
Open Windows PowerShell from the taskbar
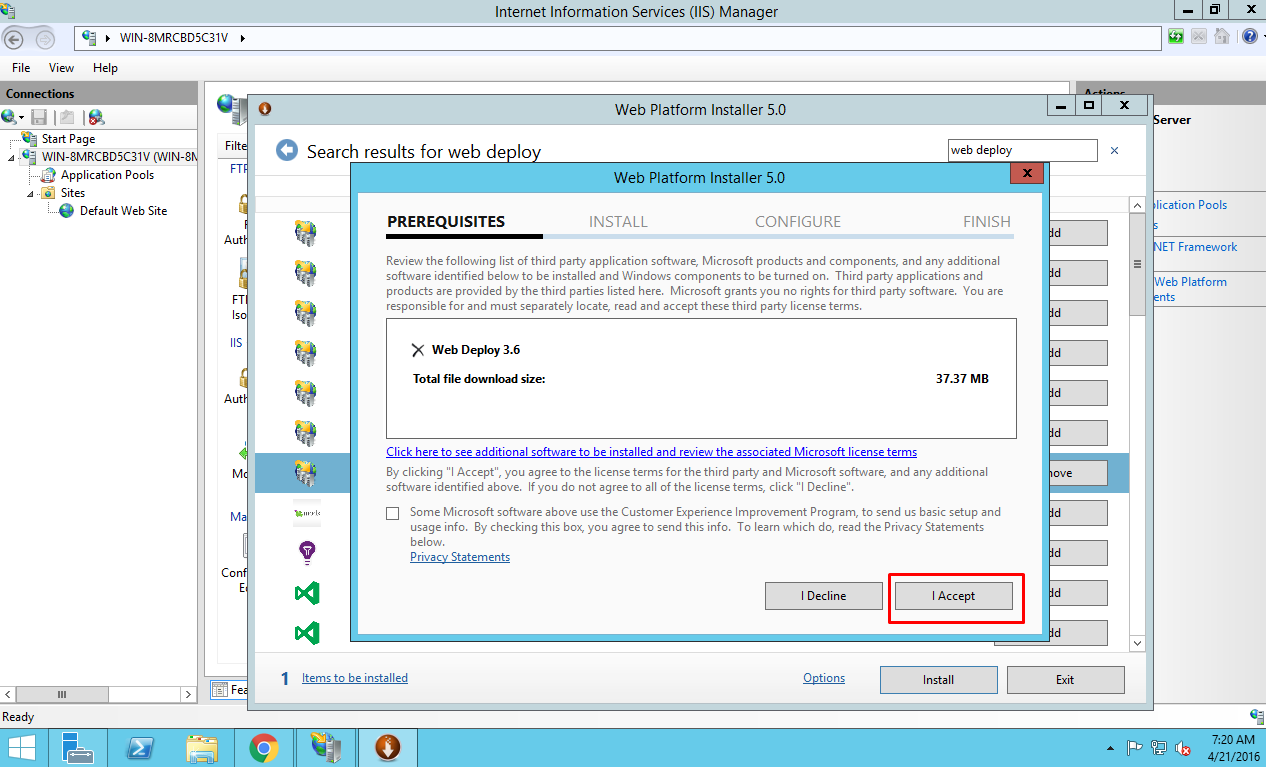[x=139, y=748]
